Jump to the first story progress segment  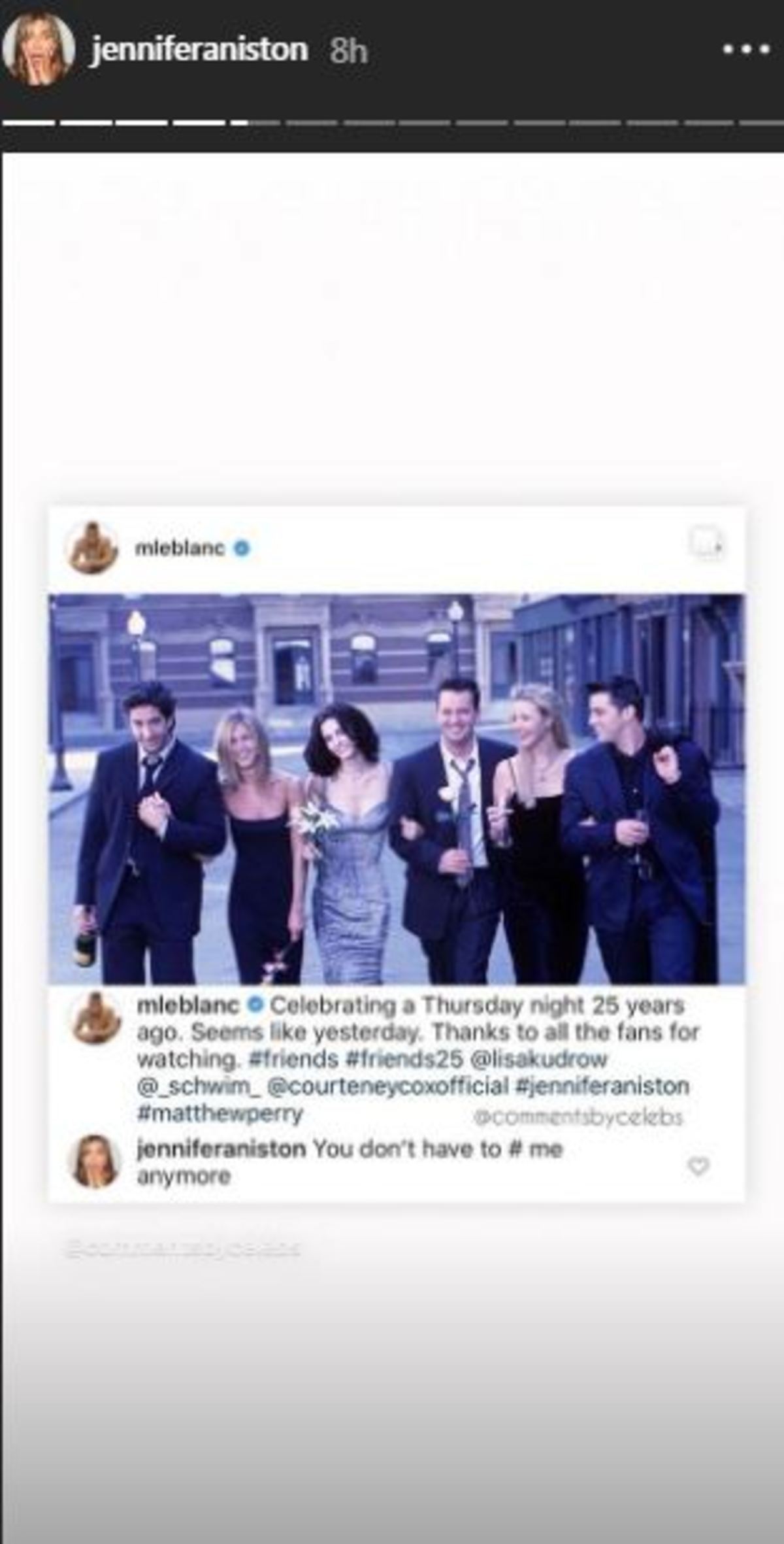[29, 122]
